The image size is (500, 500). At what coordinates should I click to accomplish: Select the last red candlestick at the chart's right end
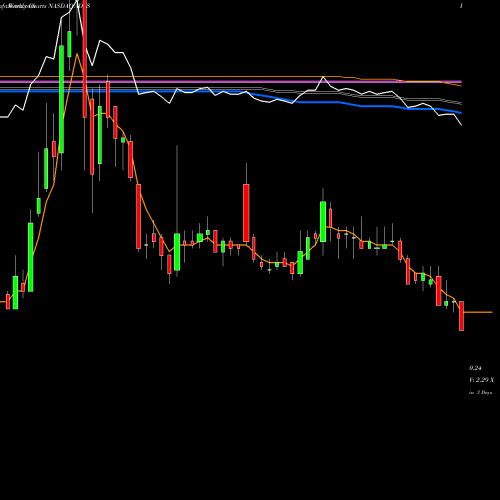pyautogui.click(x=461, y=316)
